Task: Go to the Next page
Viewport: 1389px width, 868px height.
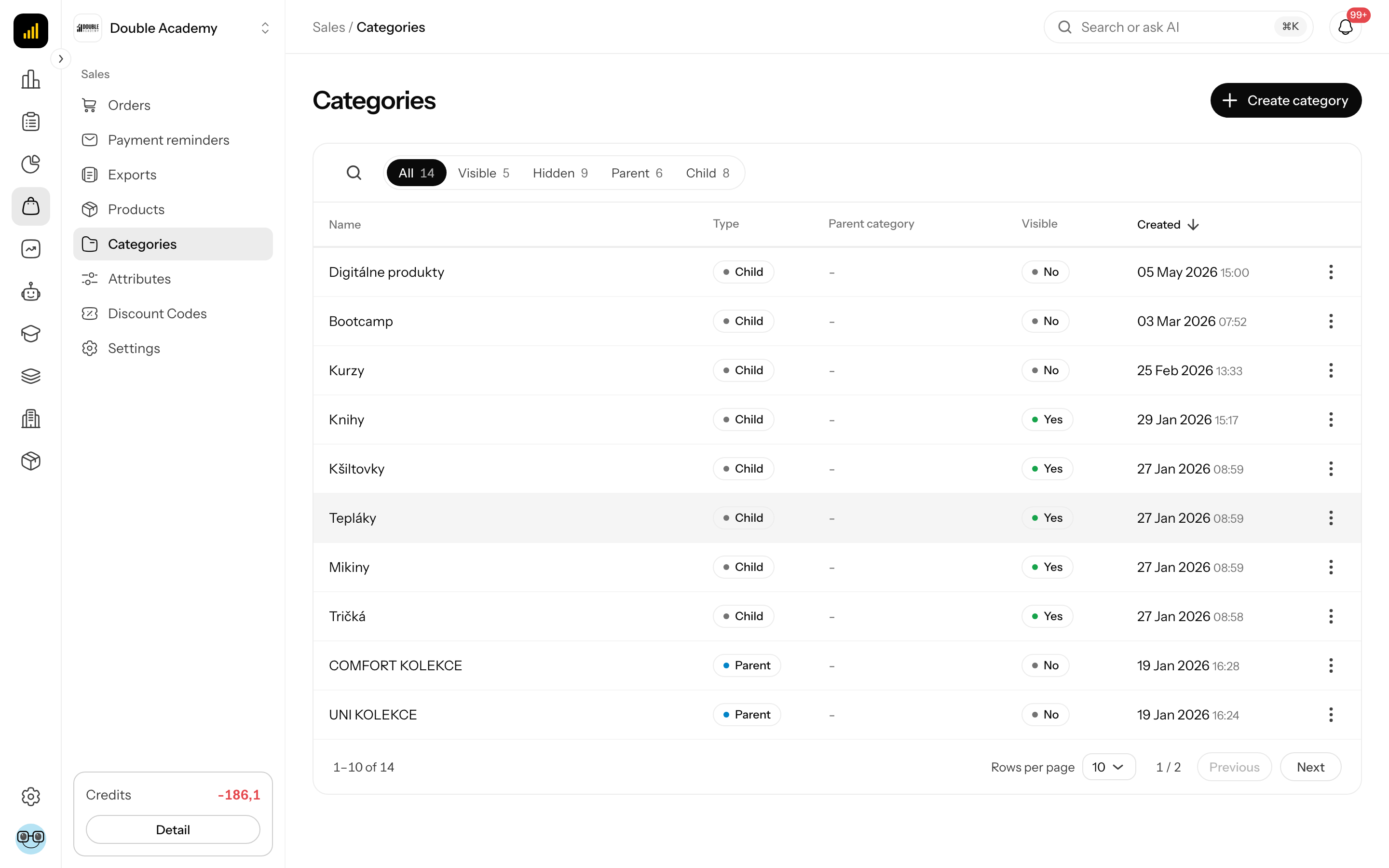Action: tap(1310, 767)
